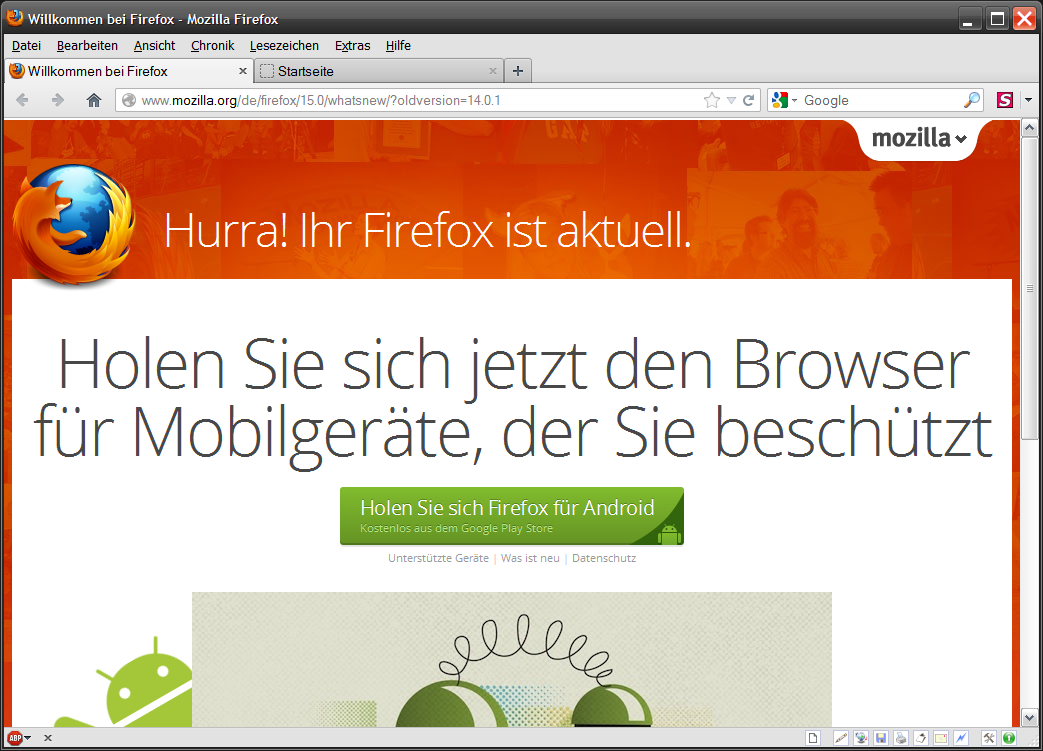Click the scrollbar down arrow
The width and height of the screenshot is (1043, 751).
click(x=1030, y=718)
